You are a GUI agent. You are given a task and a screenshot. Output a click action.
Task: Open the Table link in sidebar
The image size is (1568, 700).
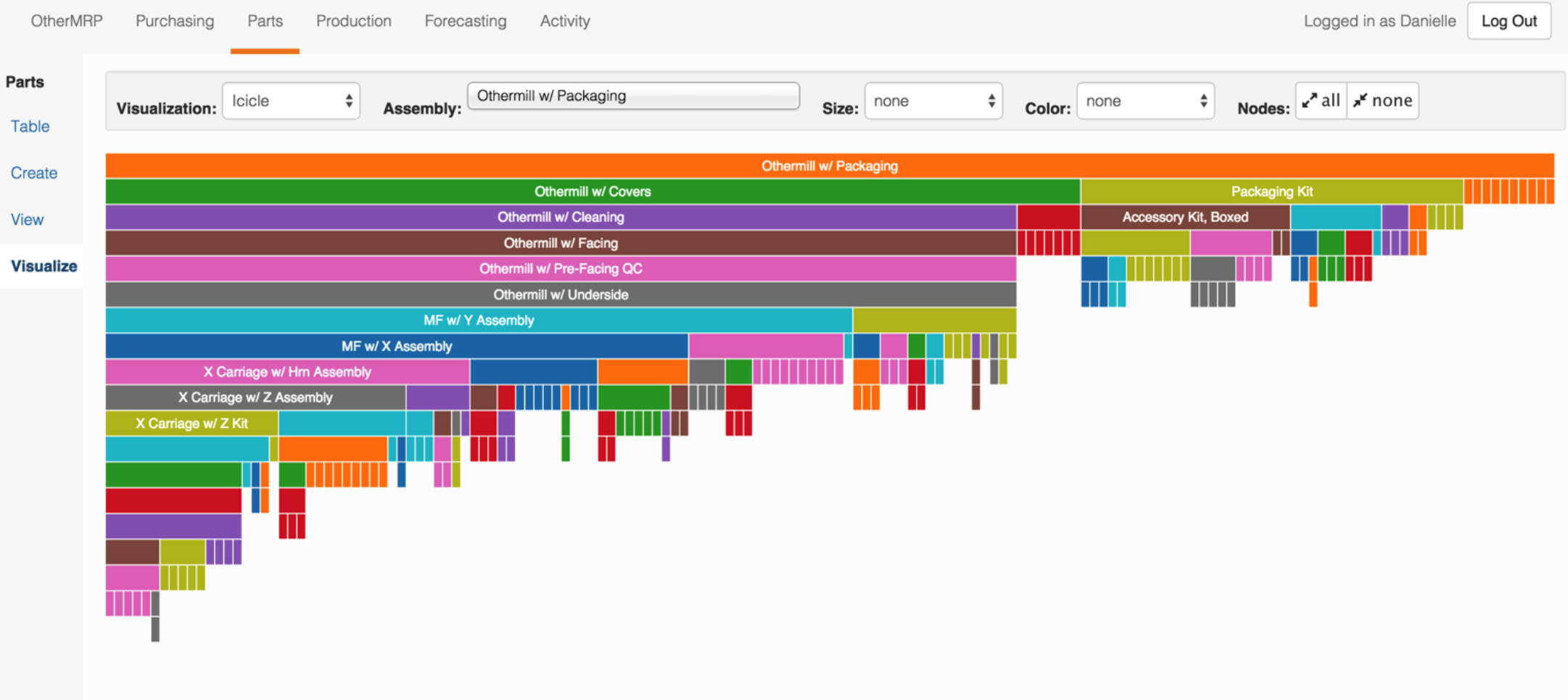[x=30, y=126]
